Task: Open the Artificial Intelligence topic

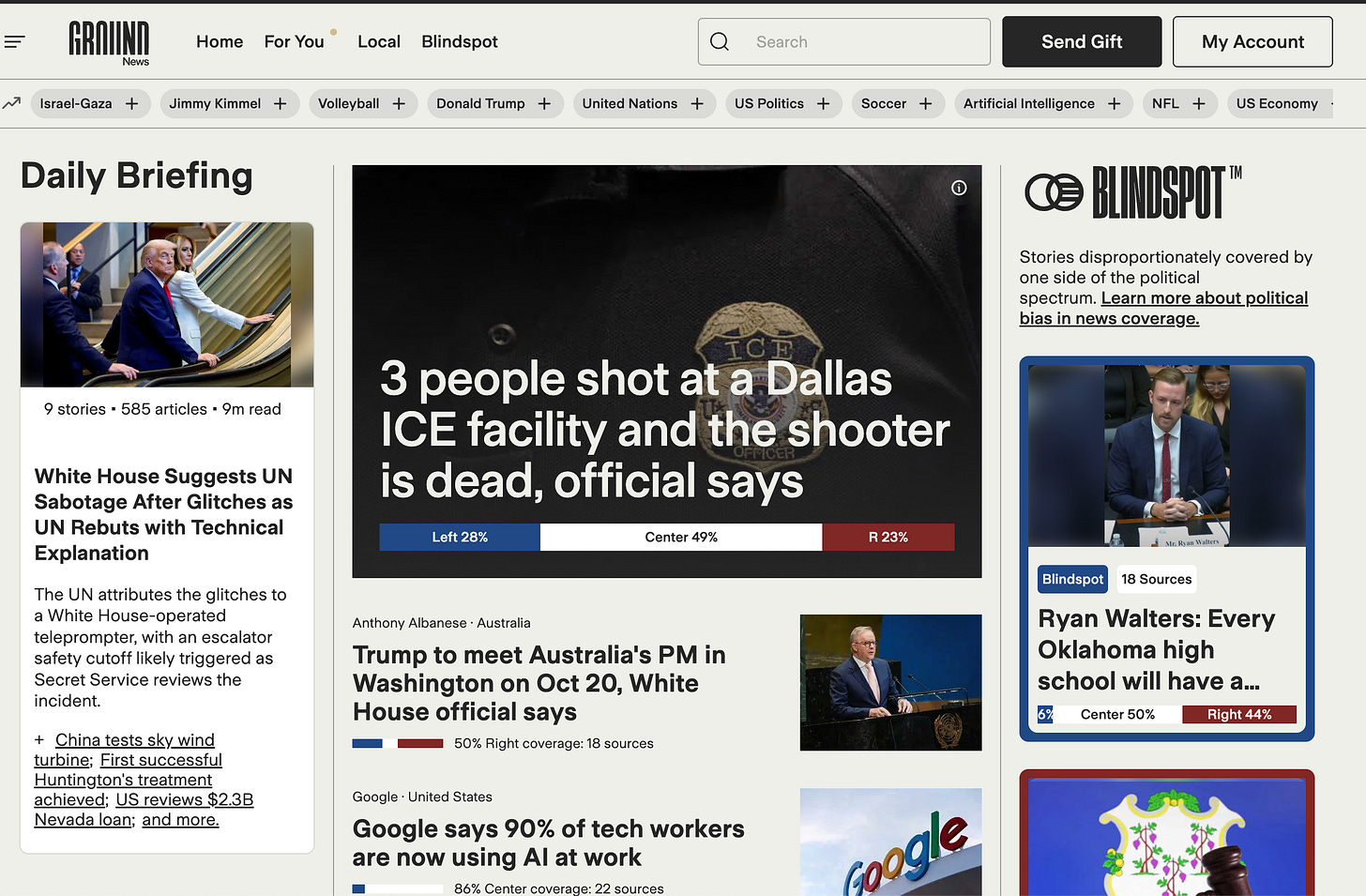Action: (x=1029, y=103)
